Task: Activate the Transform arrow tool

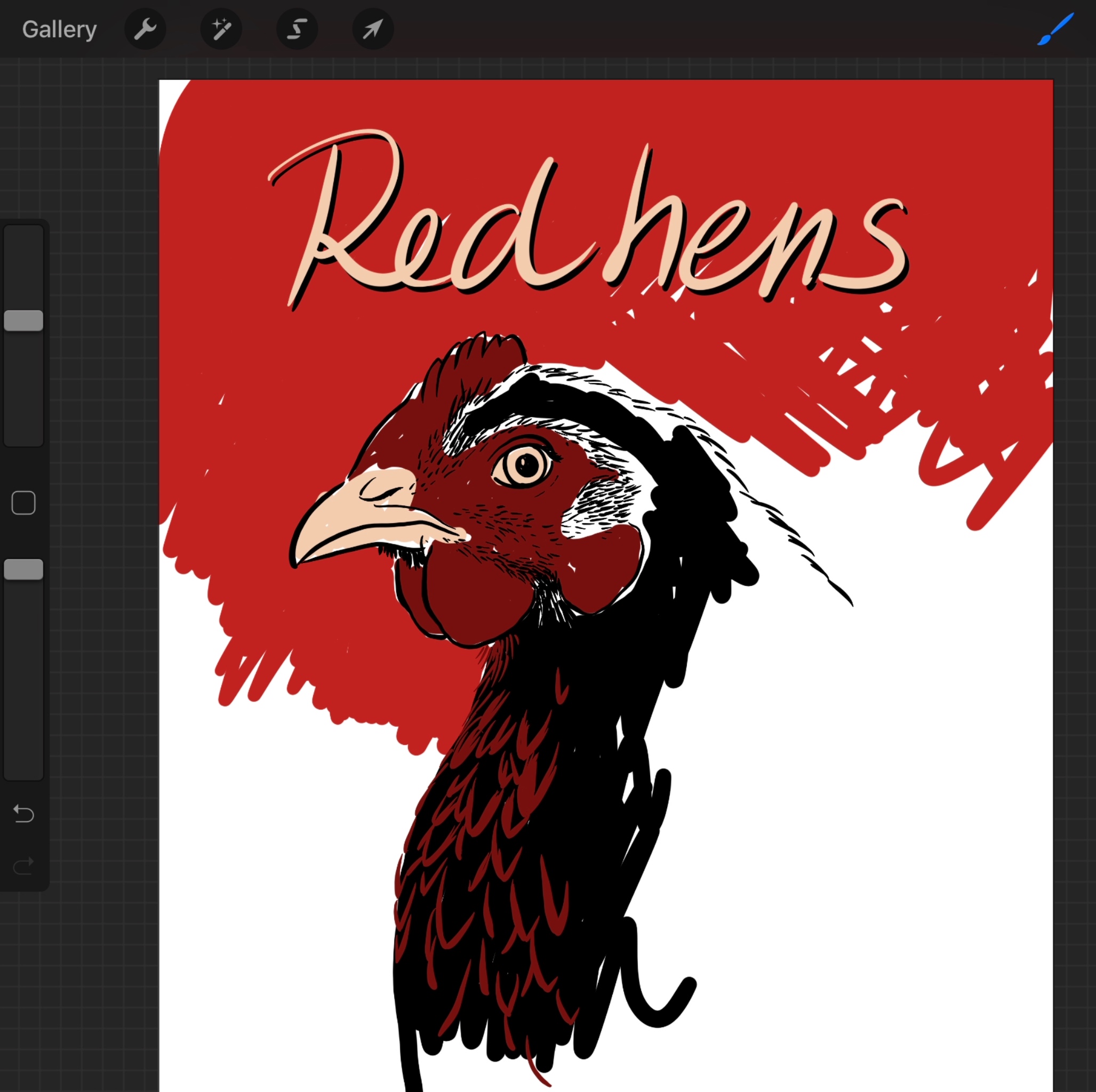Action: 373,29
